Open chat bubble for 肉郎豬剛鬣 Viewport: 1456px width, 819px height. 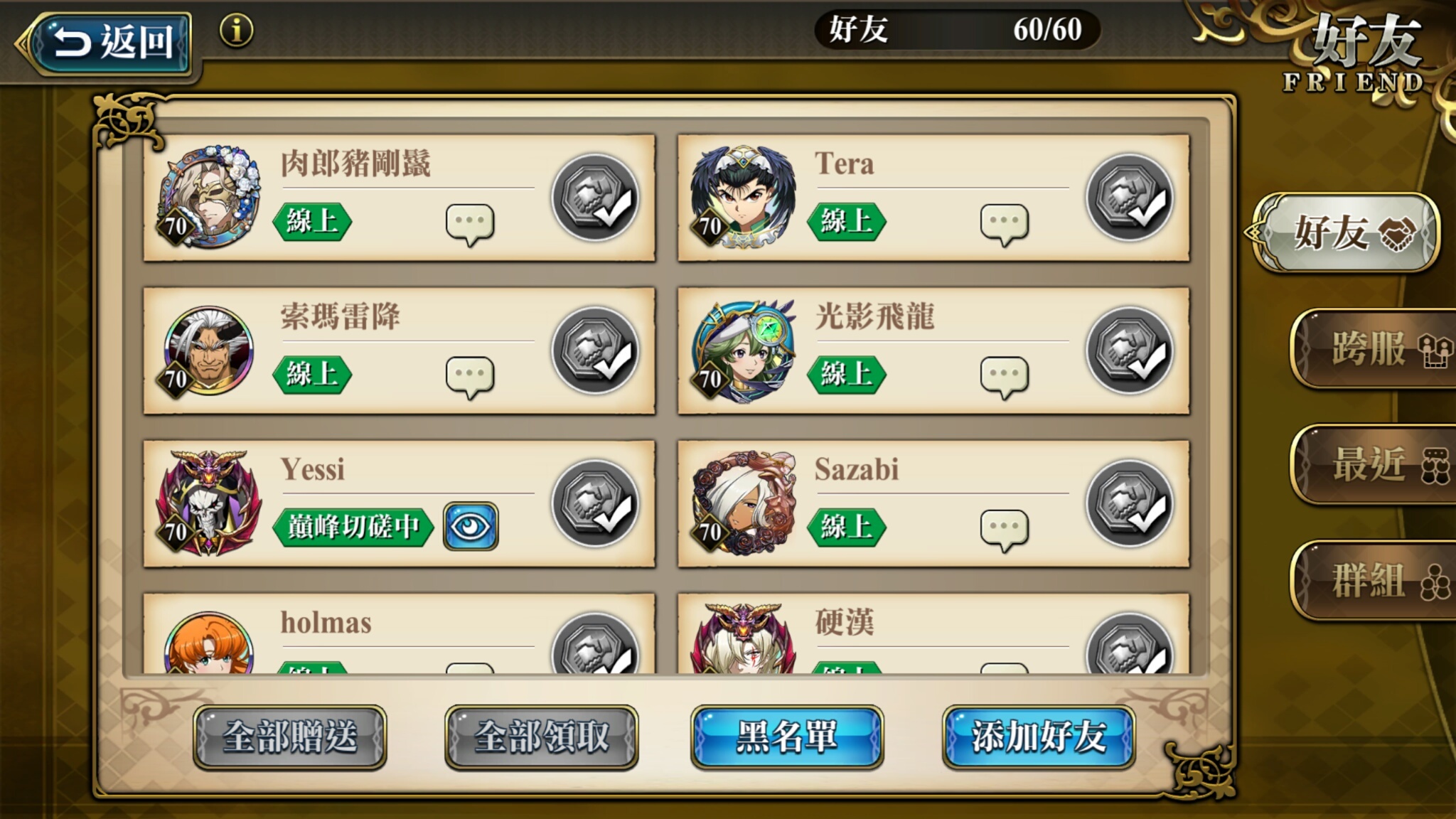470,225
